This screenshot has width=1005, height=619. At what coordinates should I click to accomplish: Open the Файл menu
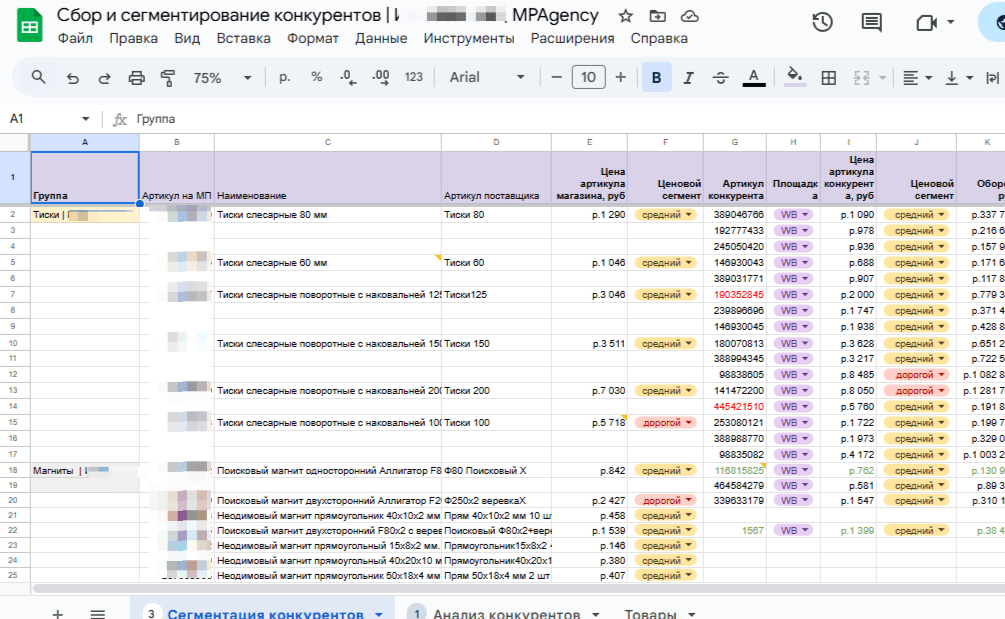tap(75, 38)
